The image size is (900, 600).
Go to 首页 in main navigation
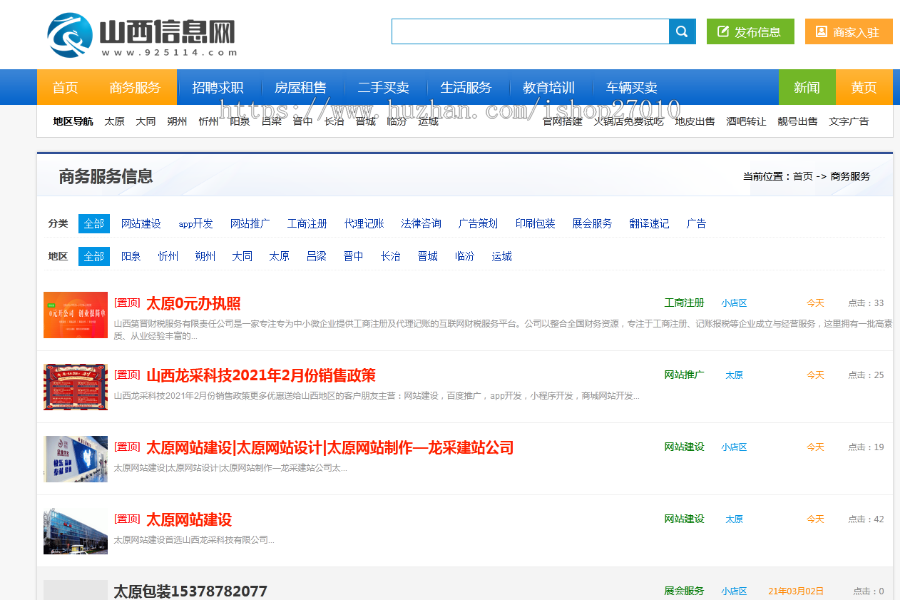(65, 87)
